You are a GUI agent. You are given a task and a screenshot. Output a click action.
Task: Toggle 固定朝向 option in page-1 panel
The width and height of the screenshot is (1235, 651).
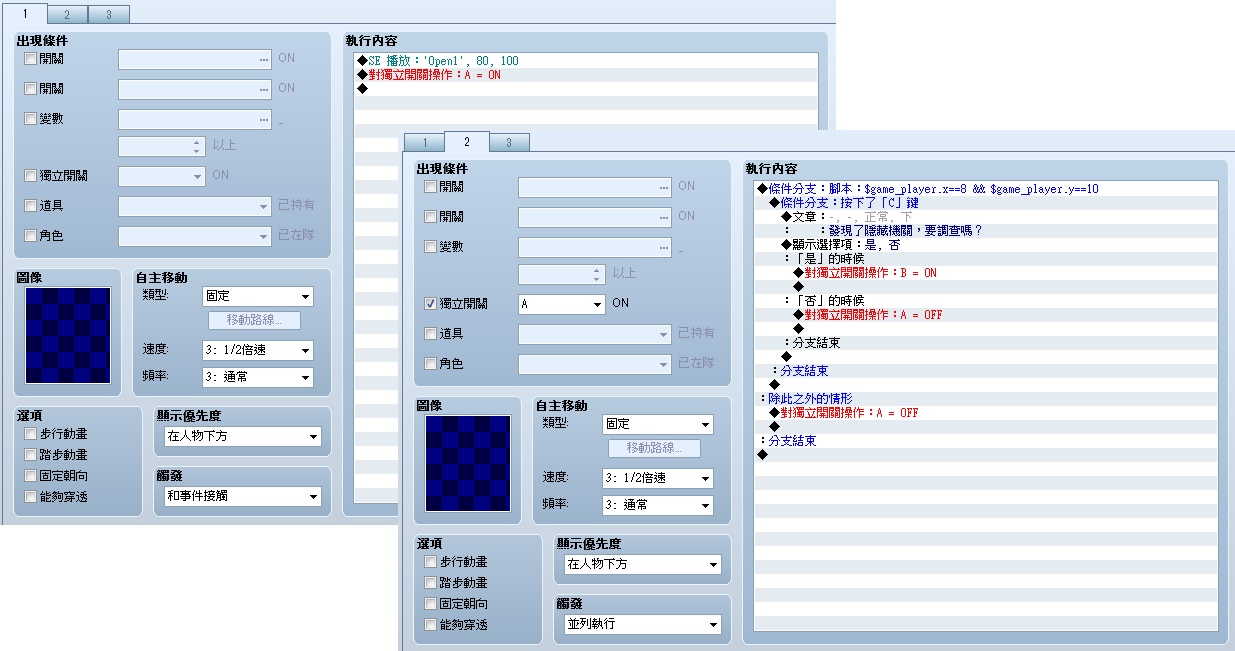pyautogui.click(x=31, y=476)
